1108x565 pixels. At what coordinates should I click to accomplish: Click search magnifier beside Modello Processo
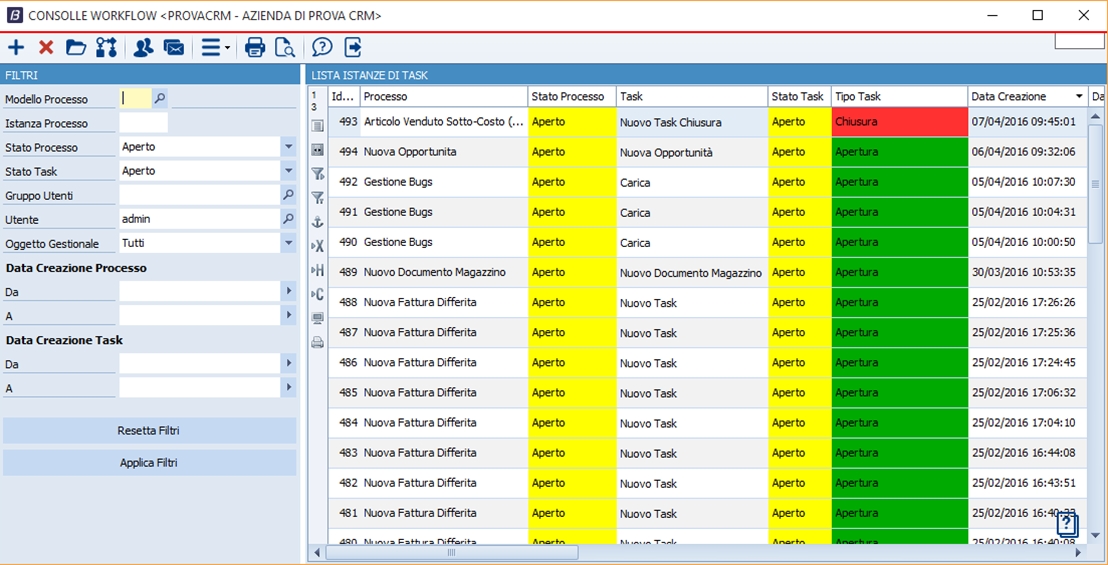click(160, 98)
